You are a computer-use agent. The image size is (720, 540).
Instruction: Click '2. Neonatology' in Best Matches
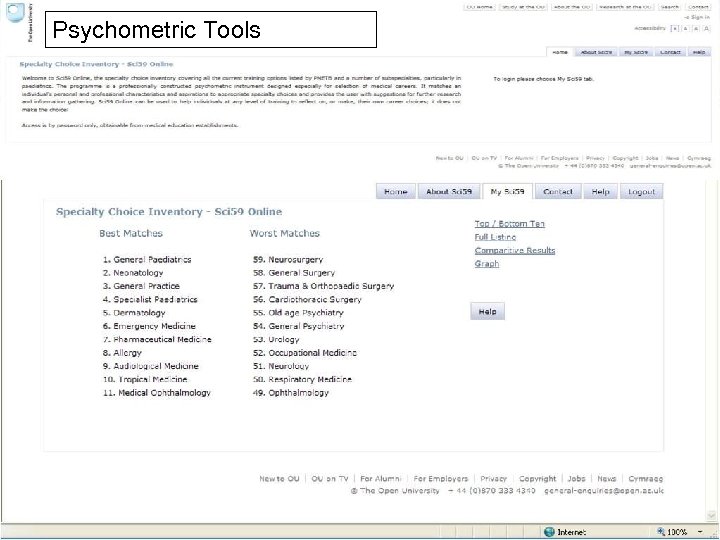[x=133, y=273]
